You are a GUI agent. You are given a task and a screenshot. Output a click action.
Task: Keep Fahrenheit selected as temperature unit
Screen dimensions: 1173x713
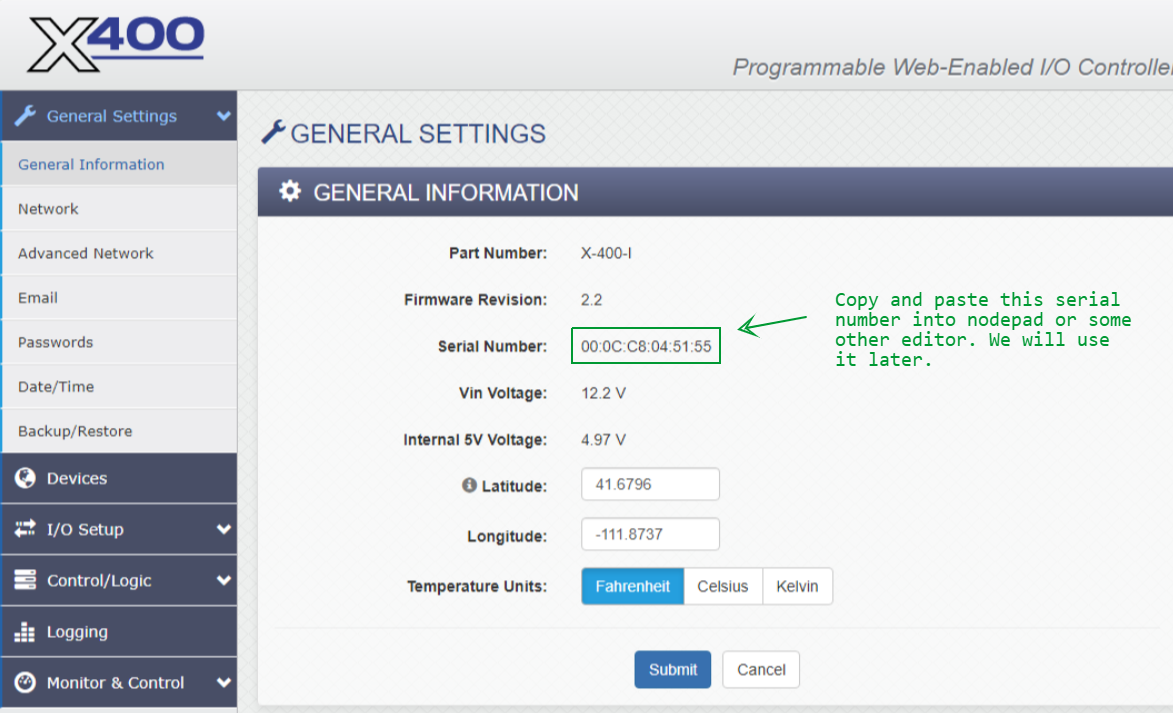point(632,586)
